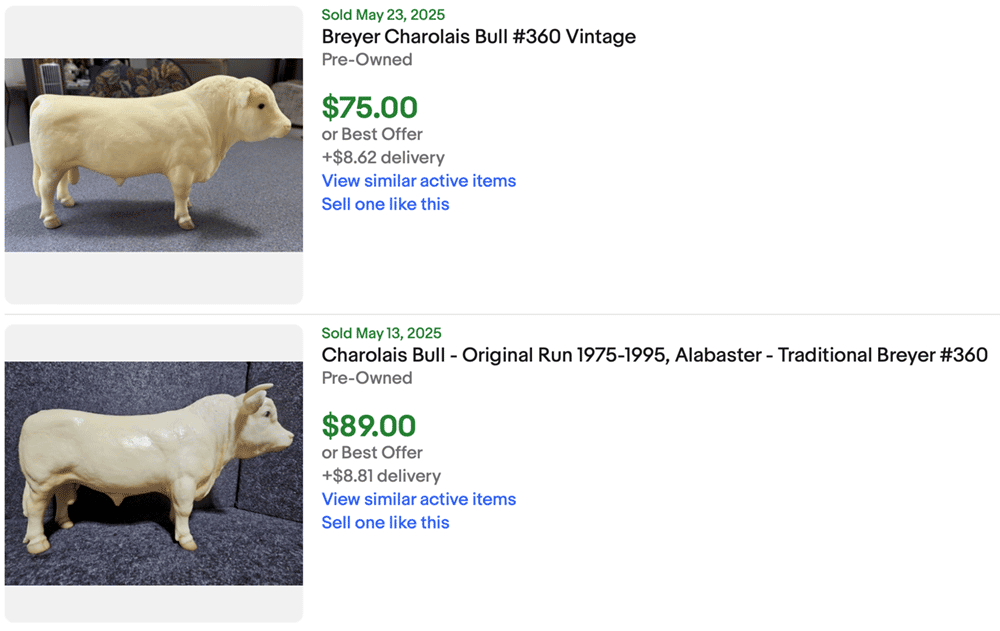Click the first bull photo on carpet
This screenshot has height=631, width=1000.
[x=154, y=155]
